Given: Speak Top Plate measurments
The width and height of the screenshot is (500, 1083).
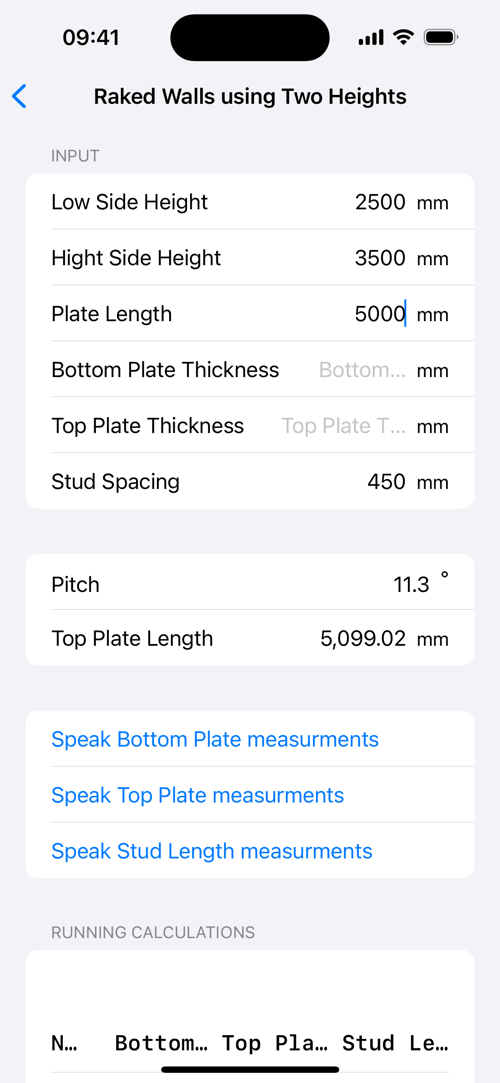Looking at the screenshot, I should click(x=198, y=795).
